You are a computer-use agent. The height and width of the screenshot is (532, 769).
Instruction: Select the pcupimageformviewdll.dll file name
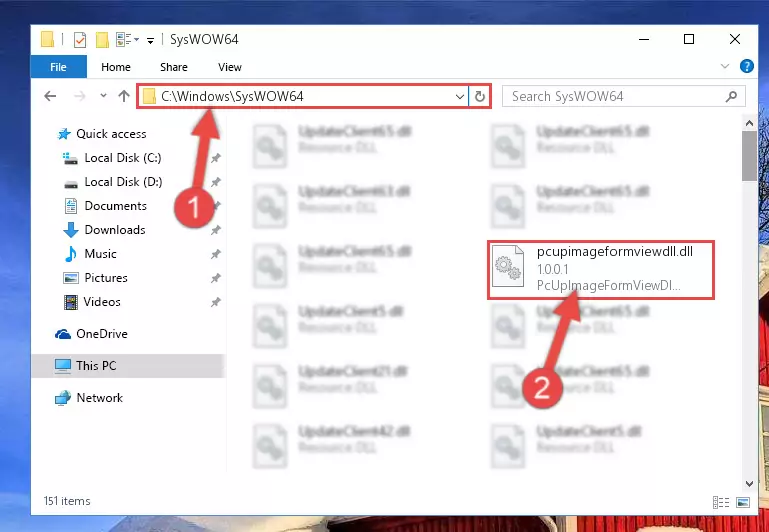tap(615, 252)
